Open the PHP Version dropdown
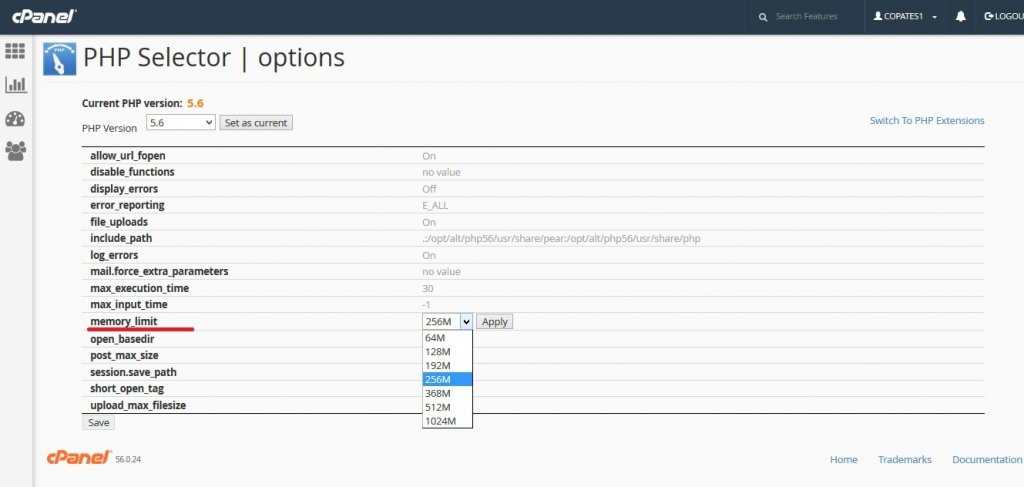The width and height of the screenshot is (1024, 487). tap(181, 122)
